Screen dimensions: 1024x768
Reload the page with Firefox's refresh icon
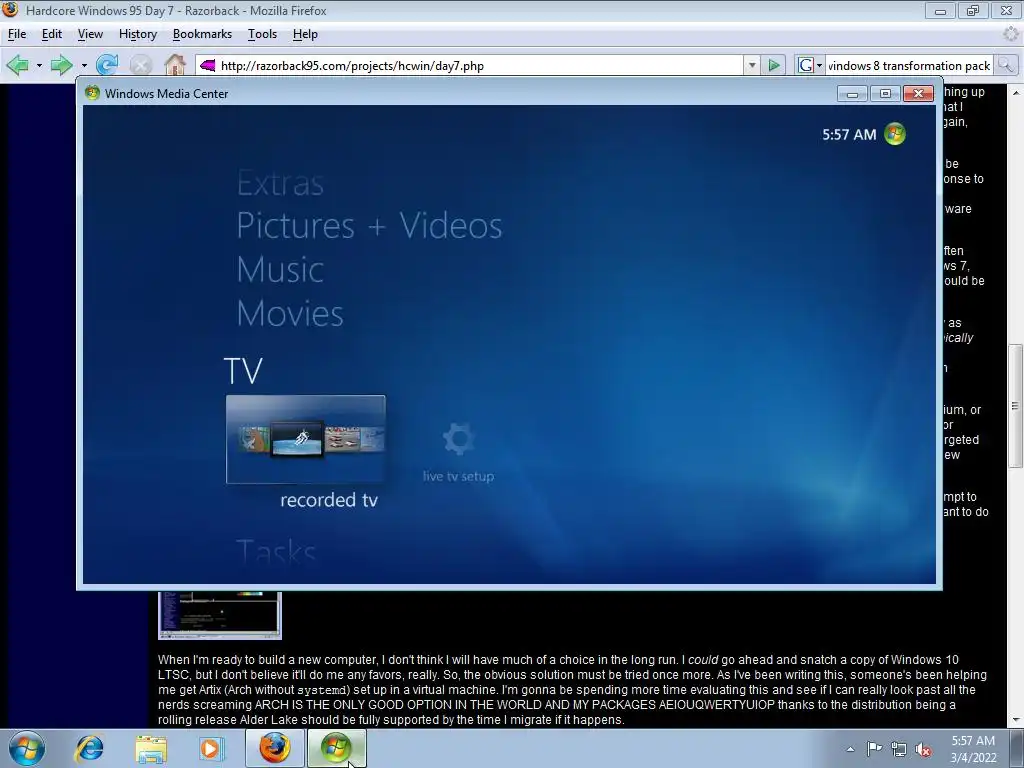[107, 65]
